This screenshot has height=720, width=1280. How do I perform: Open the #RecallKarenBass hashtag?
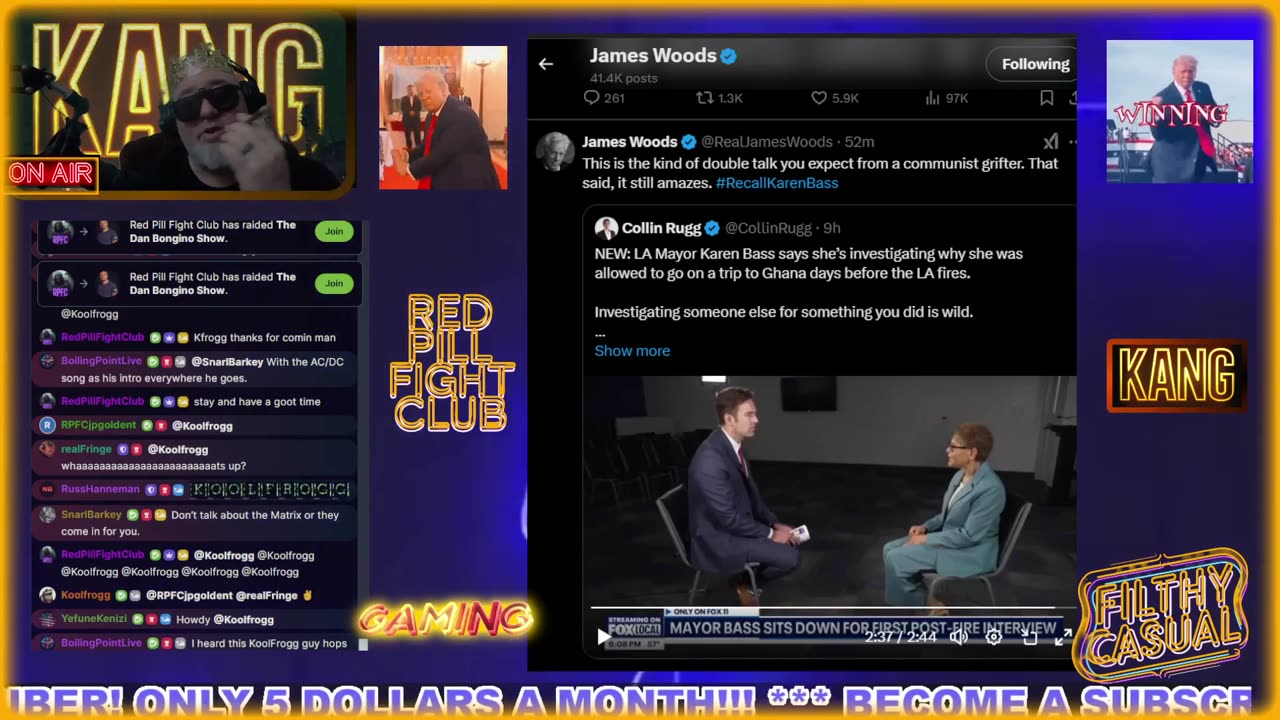click(777, 183)
